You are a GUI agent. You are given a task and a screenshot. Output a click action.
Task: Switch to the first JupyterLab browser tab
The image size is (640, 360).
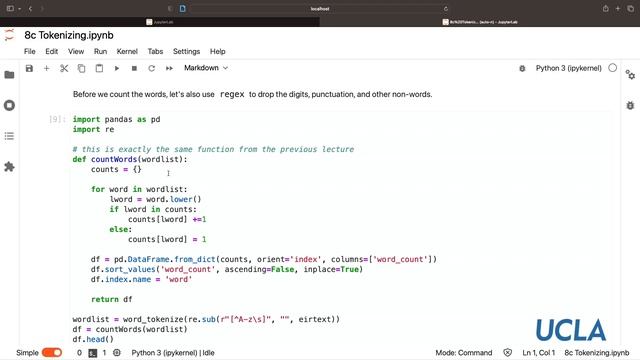pos(160,22)
